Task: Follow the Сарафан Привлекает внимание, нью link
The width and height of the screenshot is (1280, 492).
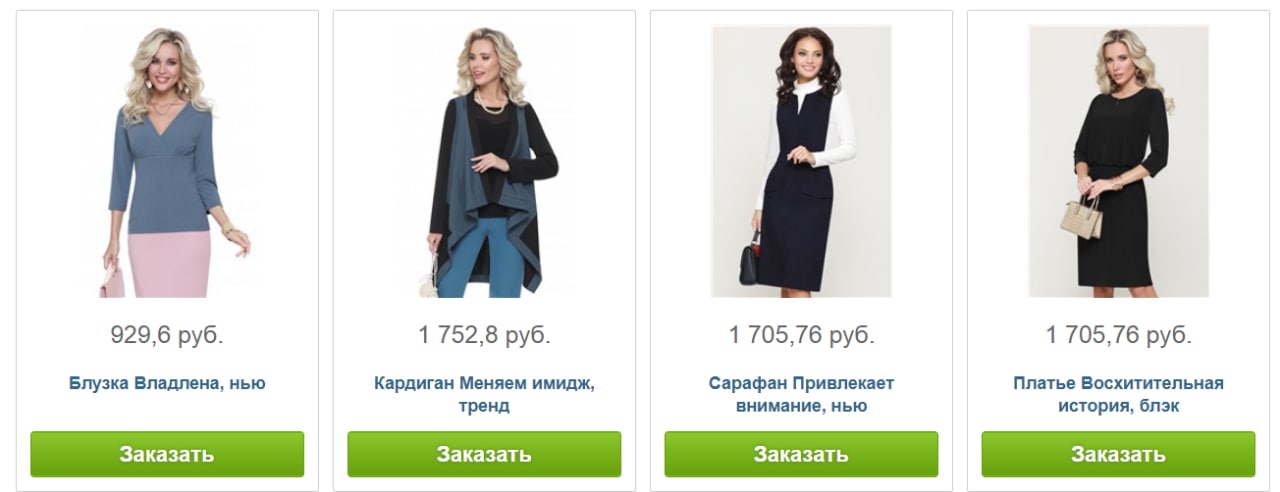Action: coord(801,395)
